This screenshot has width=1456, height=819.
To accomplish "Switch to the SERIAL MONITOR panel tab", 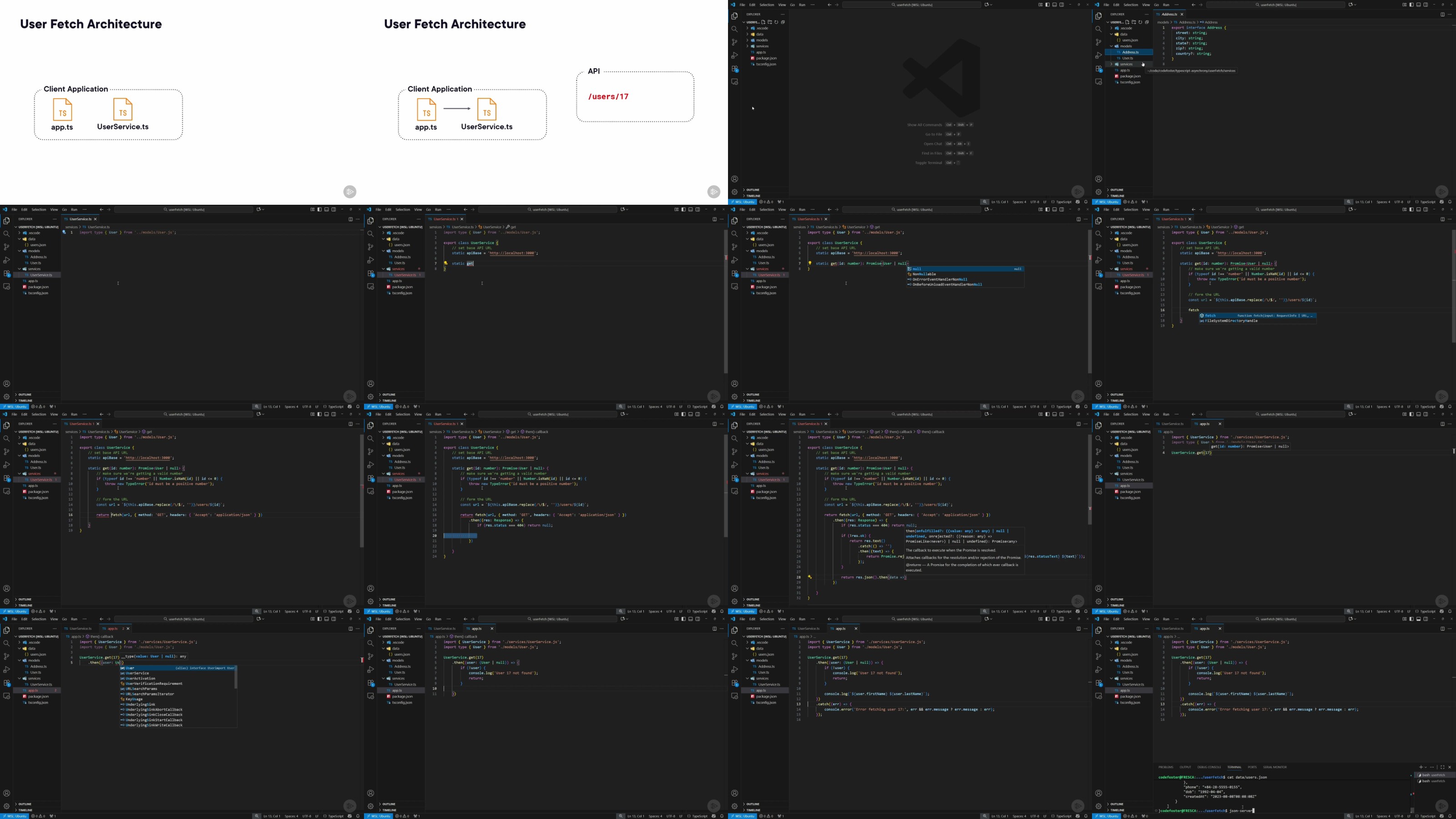I will point(1274,767).
